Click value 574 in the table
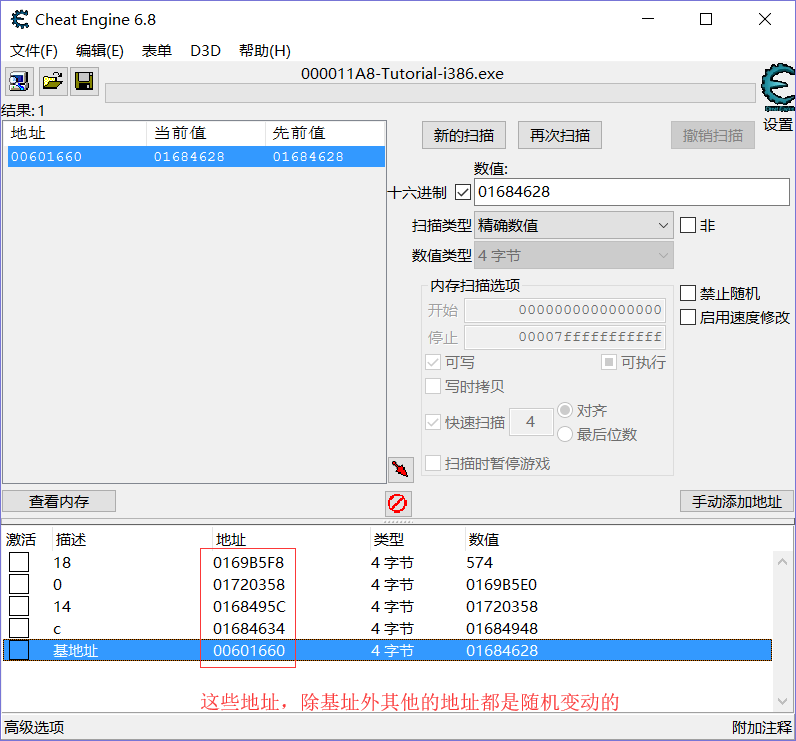Image resolution: width=796 pixels, height=741 pixels. 480,562
